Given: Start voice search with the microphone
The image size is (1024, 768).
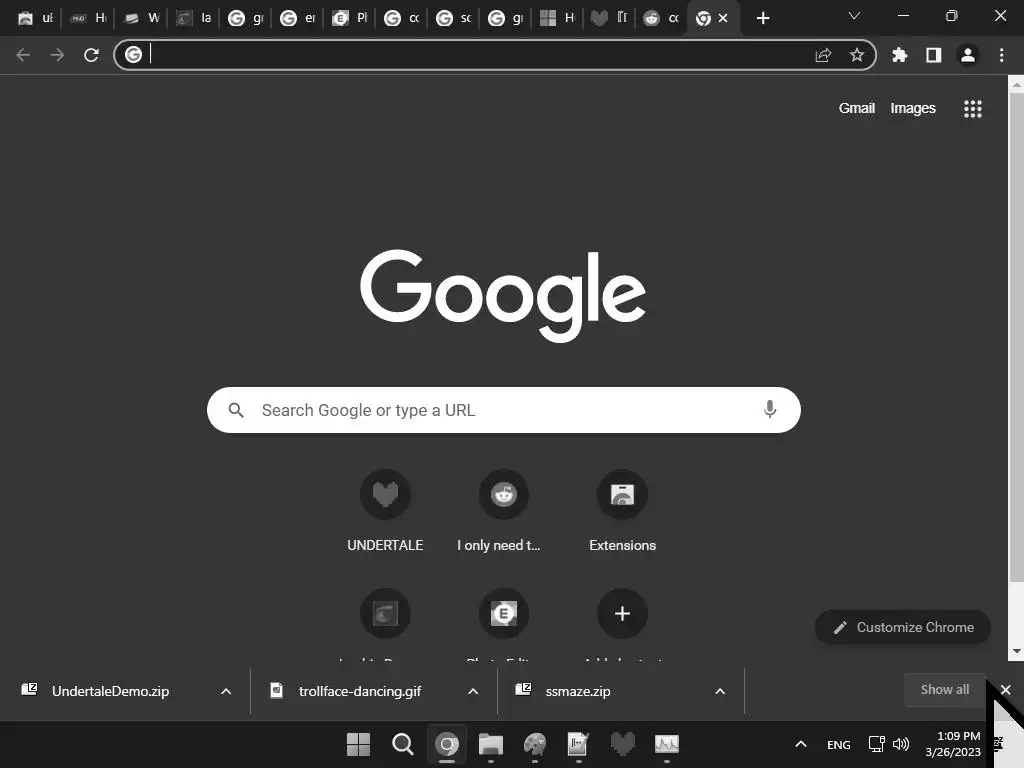Looking at the screenshot, I should pyautogui.click(x=770, y=409).
